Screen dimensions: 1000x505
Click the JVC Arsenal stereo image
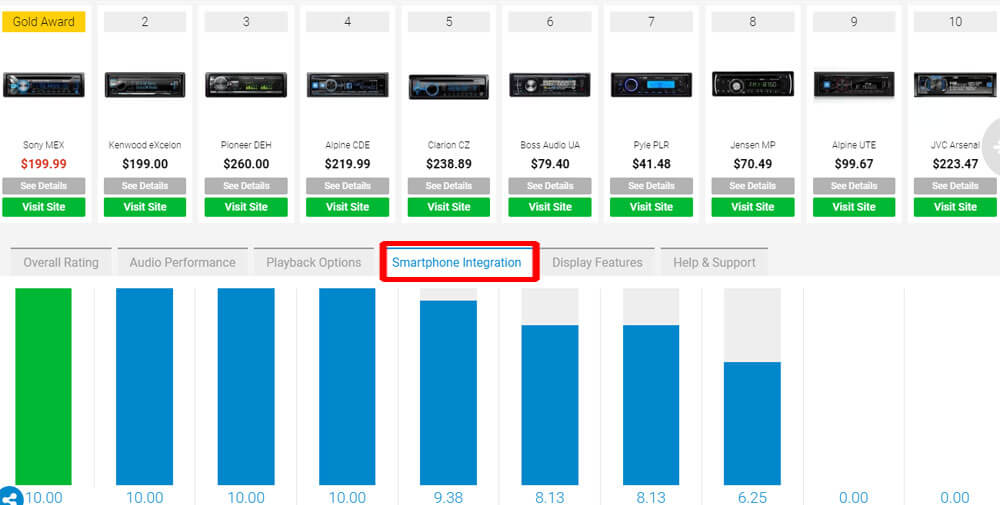point(955,85)
